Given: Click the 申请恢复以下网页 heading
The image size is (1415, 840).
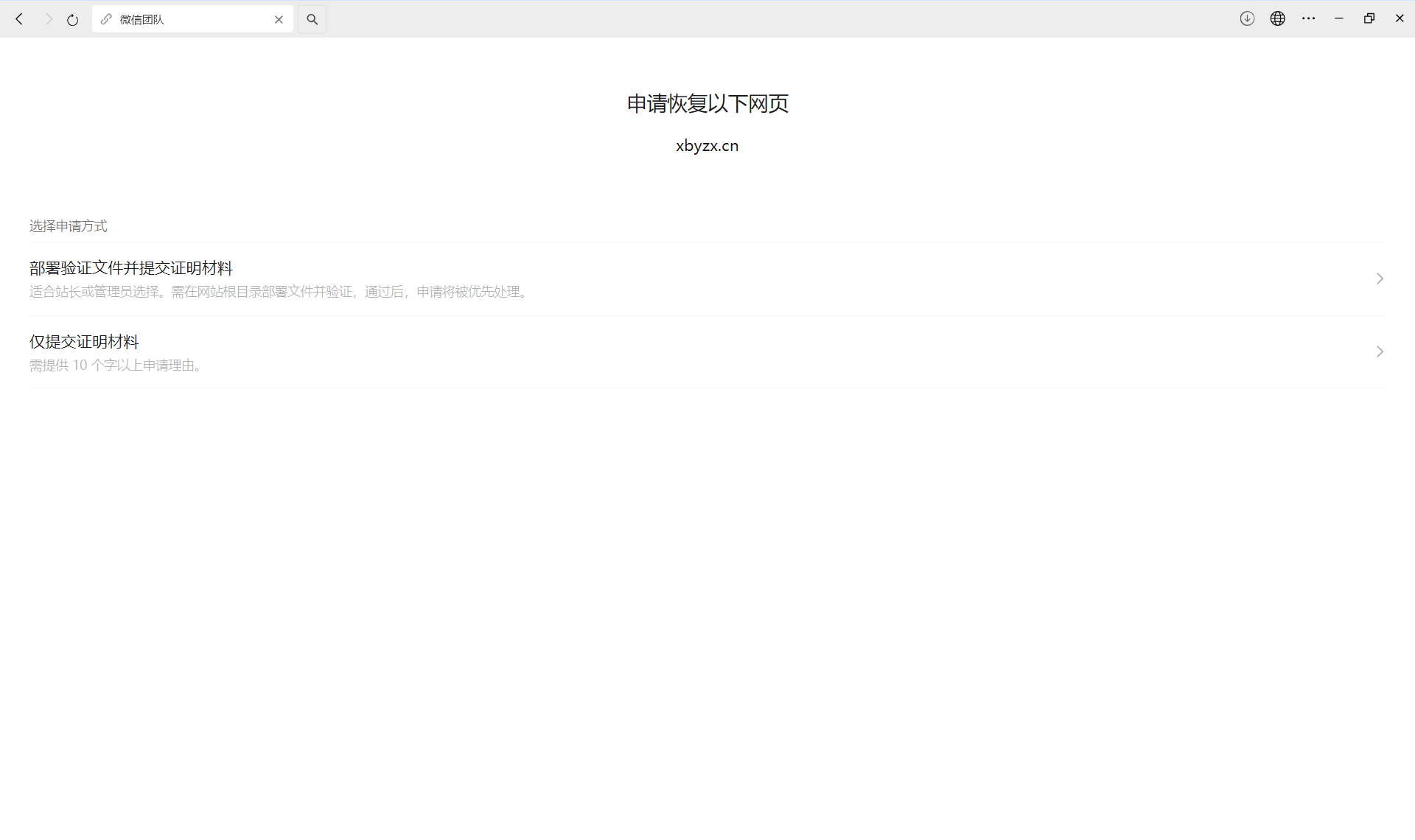Looking at the screenshot, I should pyautogui.click(x=707, y=103).
